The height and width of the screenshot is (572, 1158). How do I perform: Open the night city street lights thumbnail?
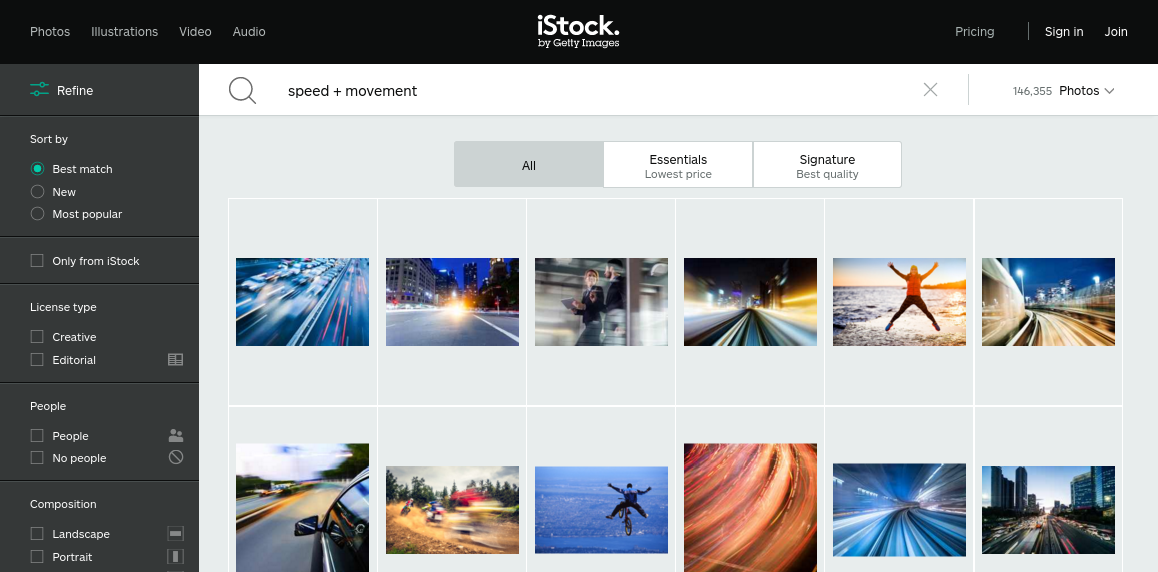point(452,302)
